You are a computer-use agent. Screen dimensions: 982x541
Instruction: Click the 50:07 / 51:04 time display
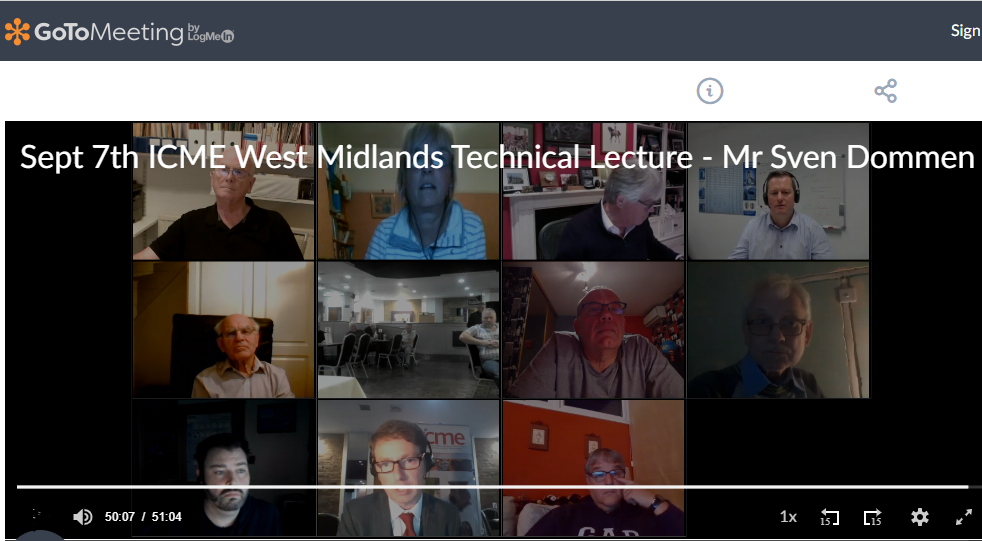pyautogui.click(x=143, y=517)
